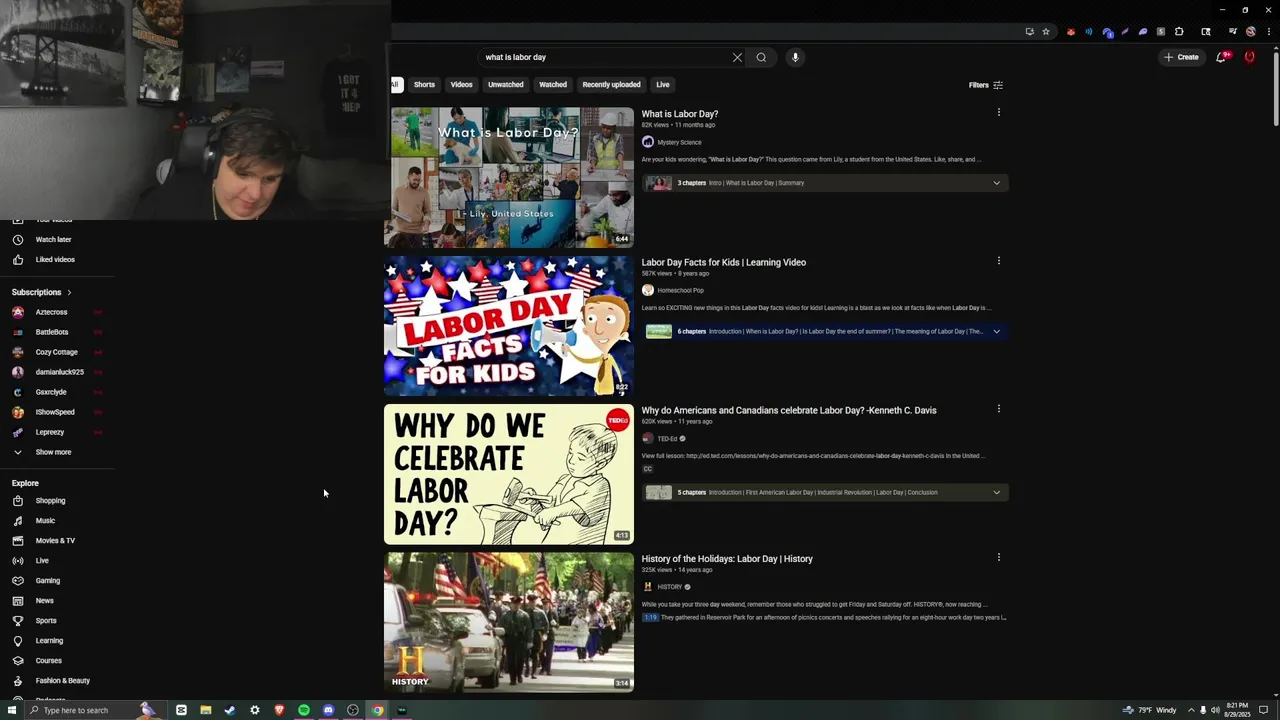Screen dimensions: 1280x720
Task: Select the Videos filter chip
Action: [461, 85]
